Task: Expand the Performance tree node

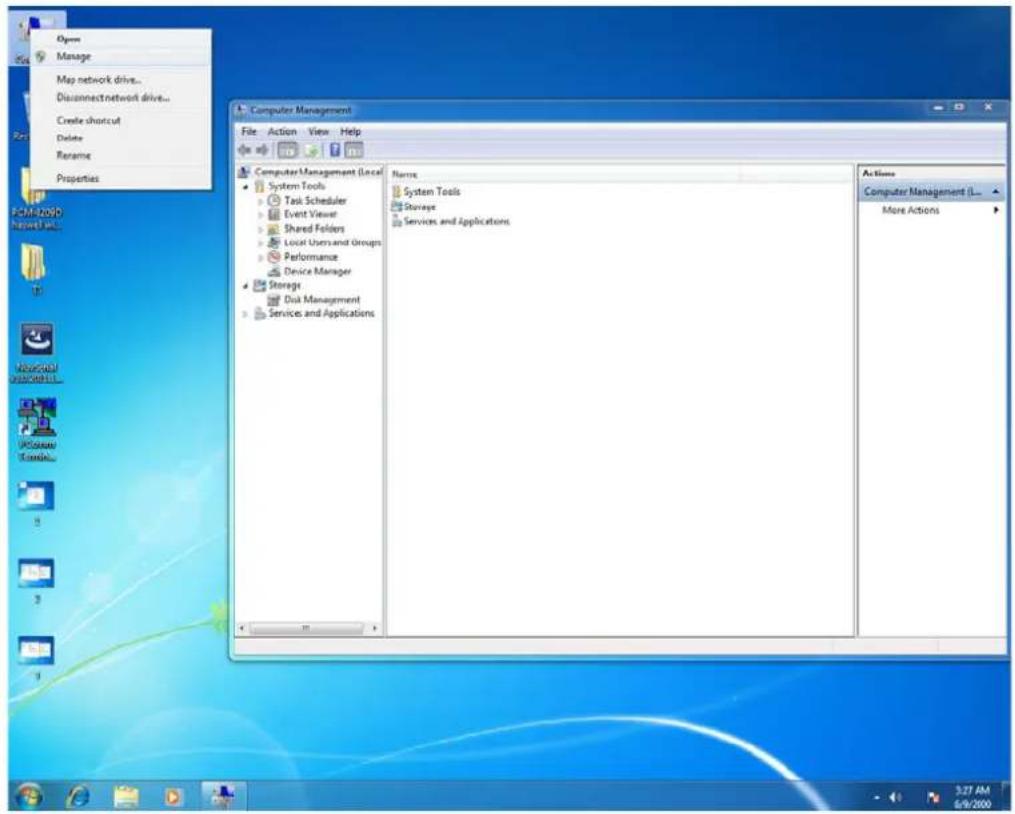Action: [260, 257]
